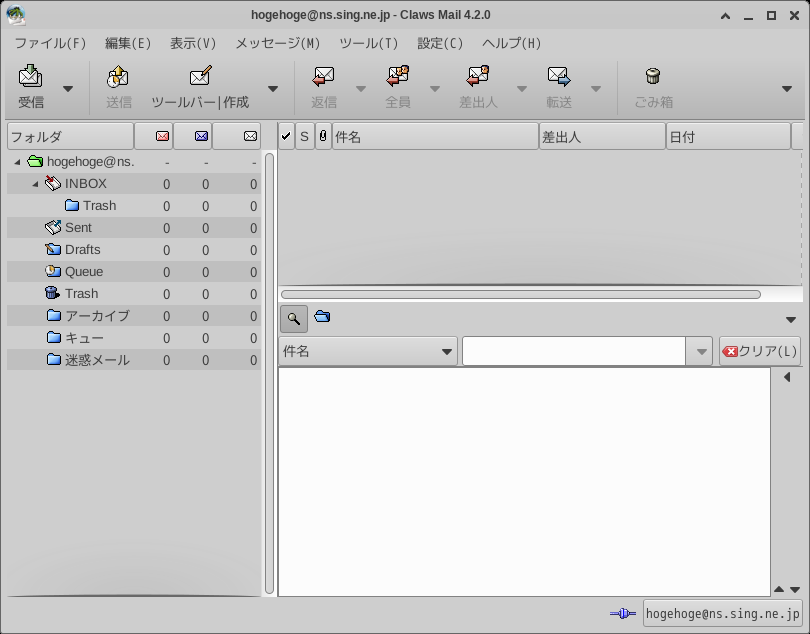The height and width of the screenshot is (634, 810).
Task: Select the Trash subfolder under INBOX
Action: [134, 206]
